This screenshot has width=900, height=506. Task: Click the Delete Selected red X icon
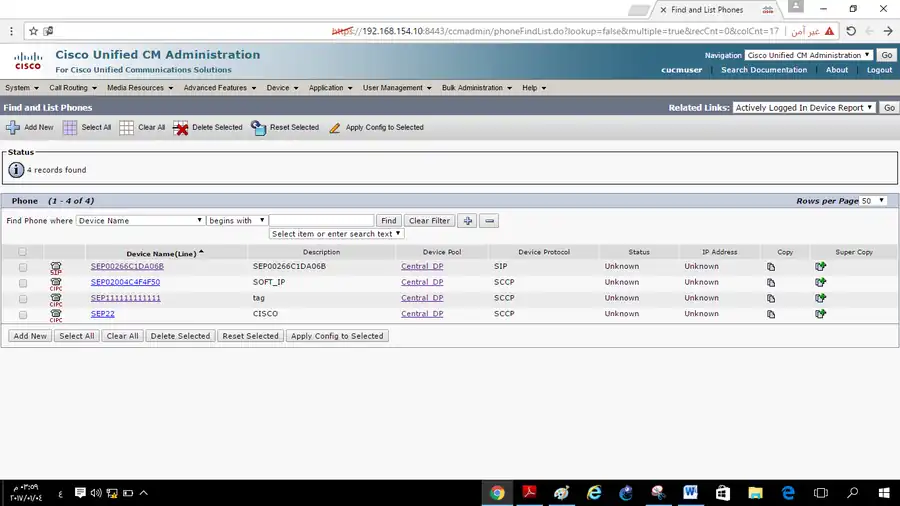pyautogui.click(x=180, y=127)
